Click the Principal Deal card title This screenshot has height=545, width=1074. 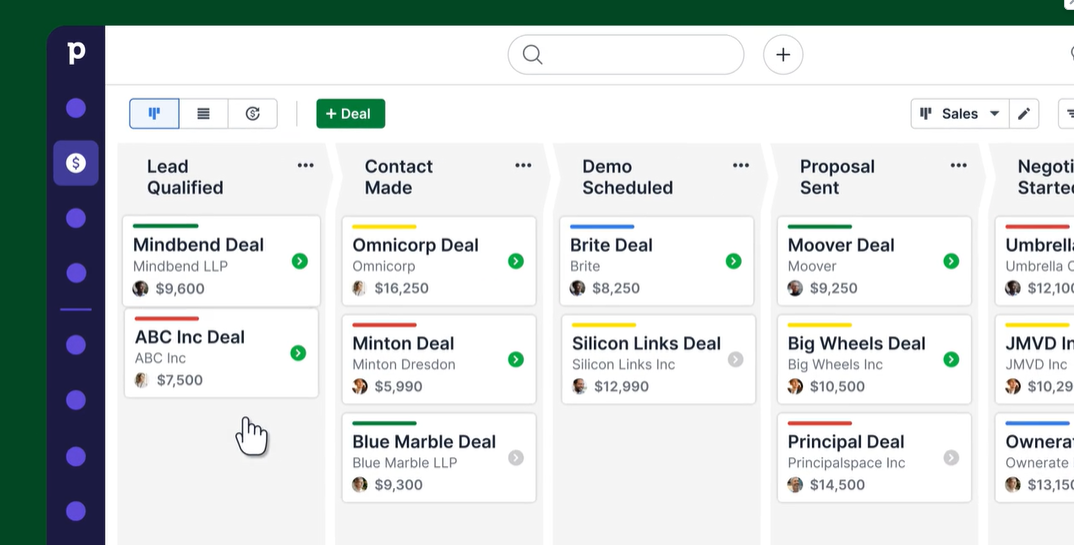click(x=846, y=442)
